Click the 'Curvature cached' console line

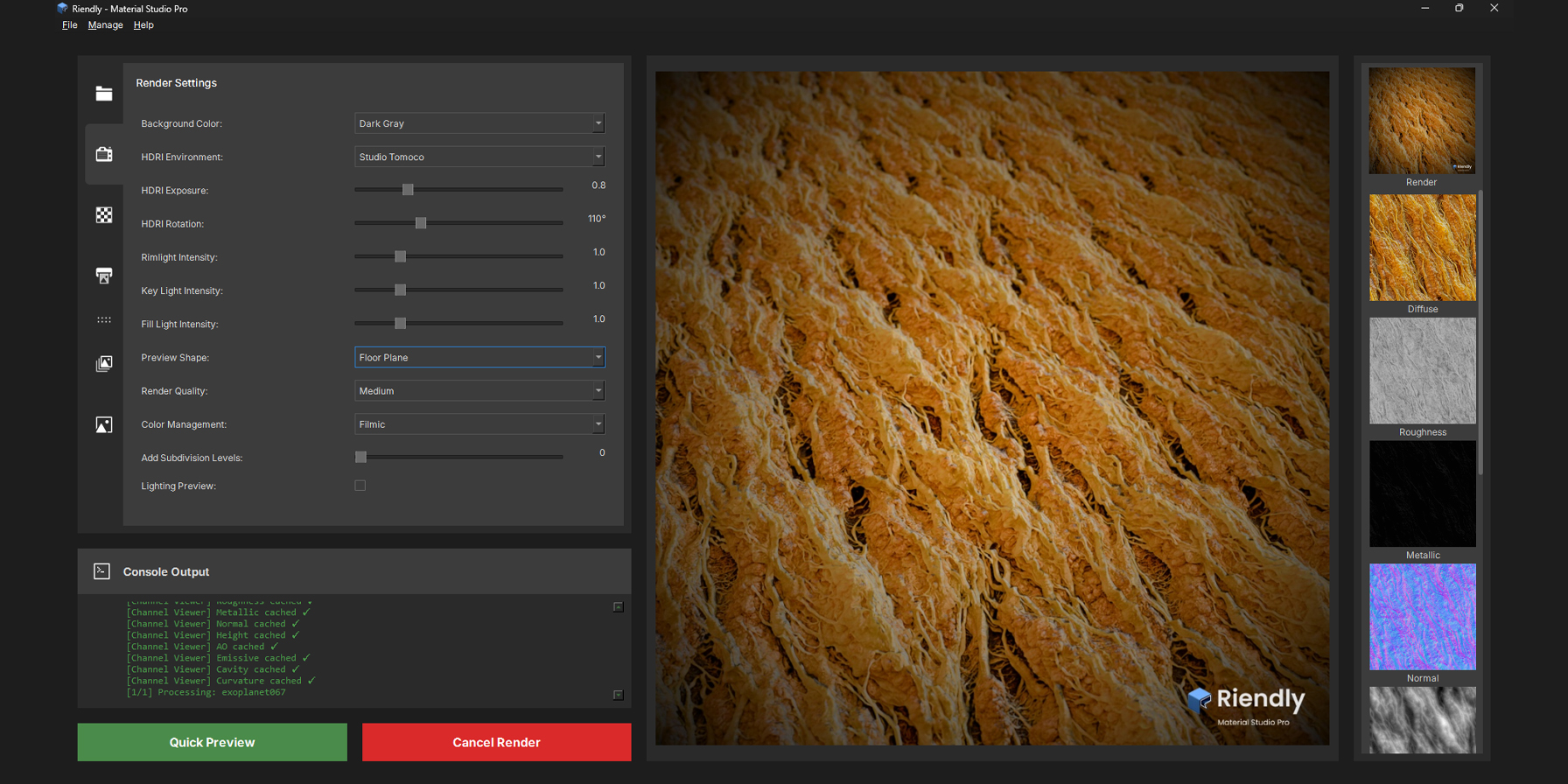pos(220,681)
